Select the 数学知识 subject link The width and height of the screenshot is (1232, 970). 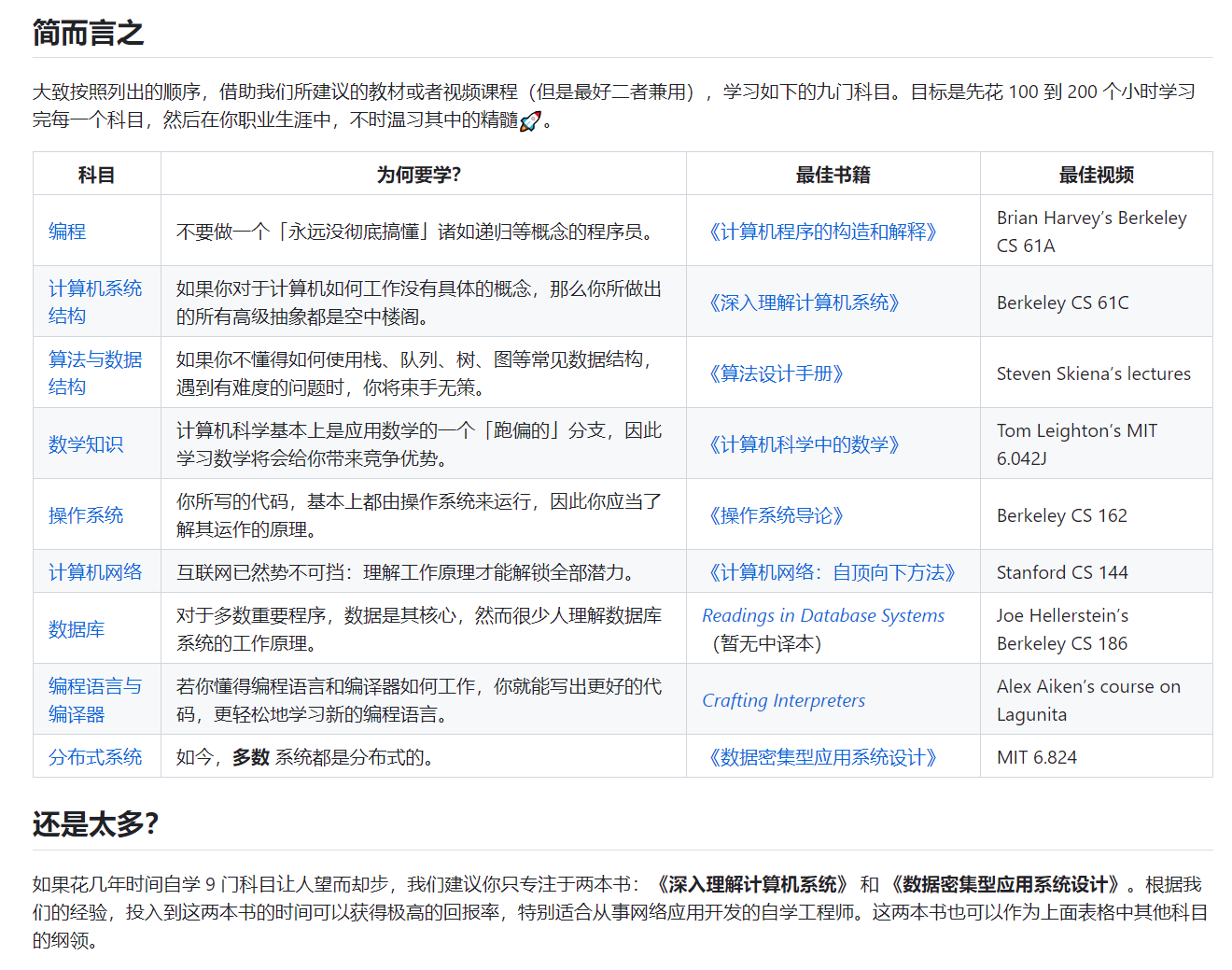click(x=86, y=444)
